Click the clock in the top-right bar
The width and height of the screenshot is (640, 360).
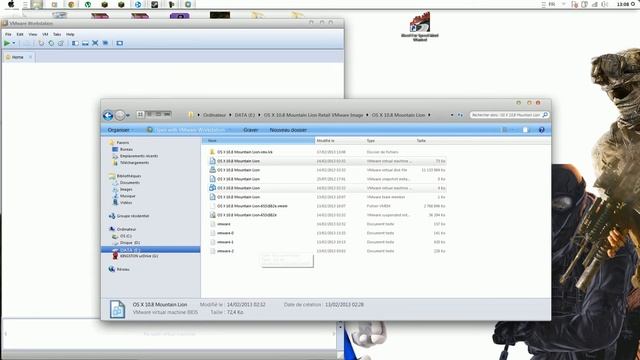tap(623, 4)
